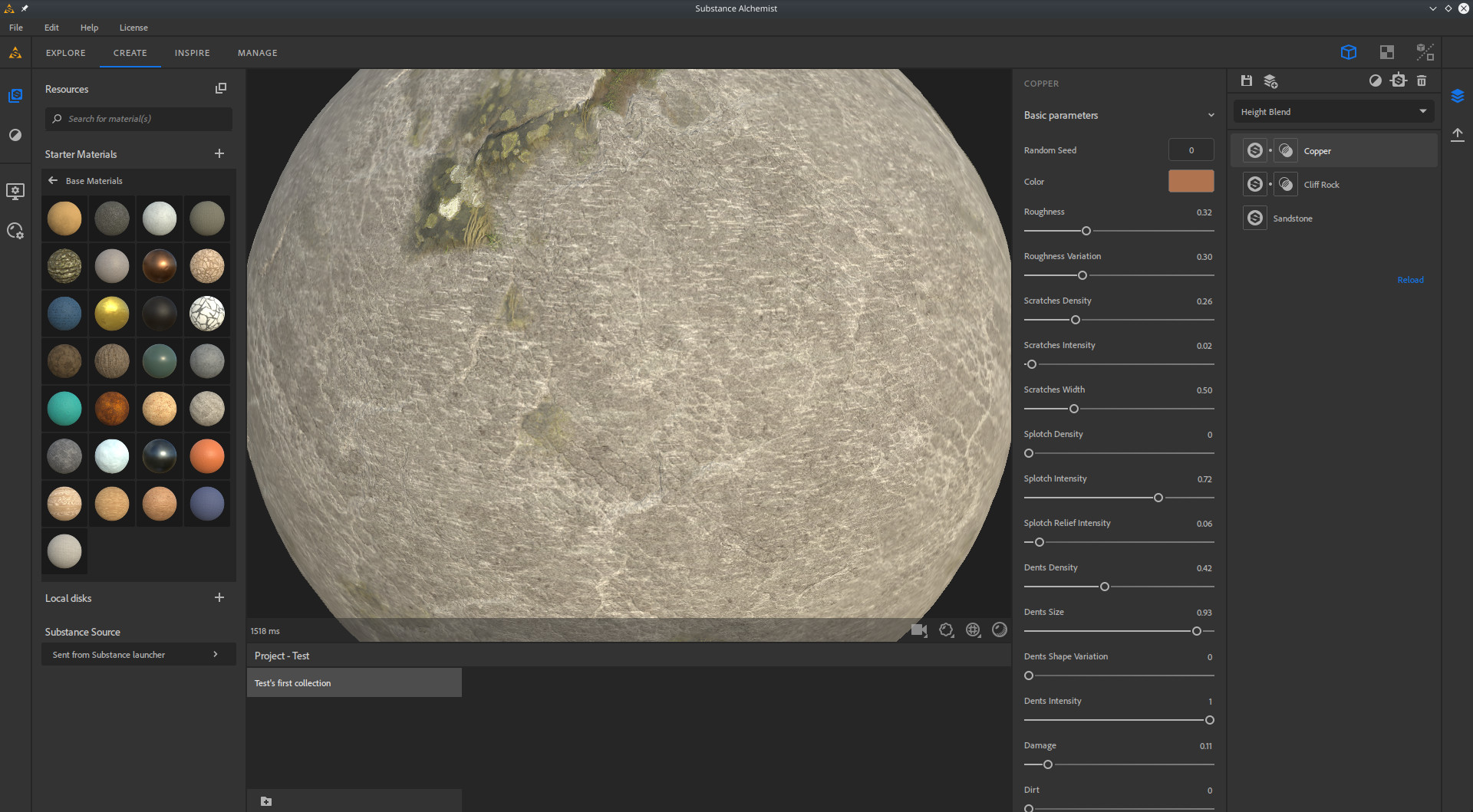Switch to the EXPLORE tab
1473x812 pixels.
click(66, 53)
